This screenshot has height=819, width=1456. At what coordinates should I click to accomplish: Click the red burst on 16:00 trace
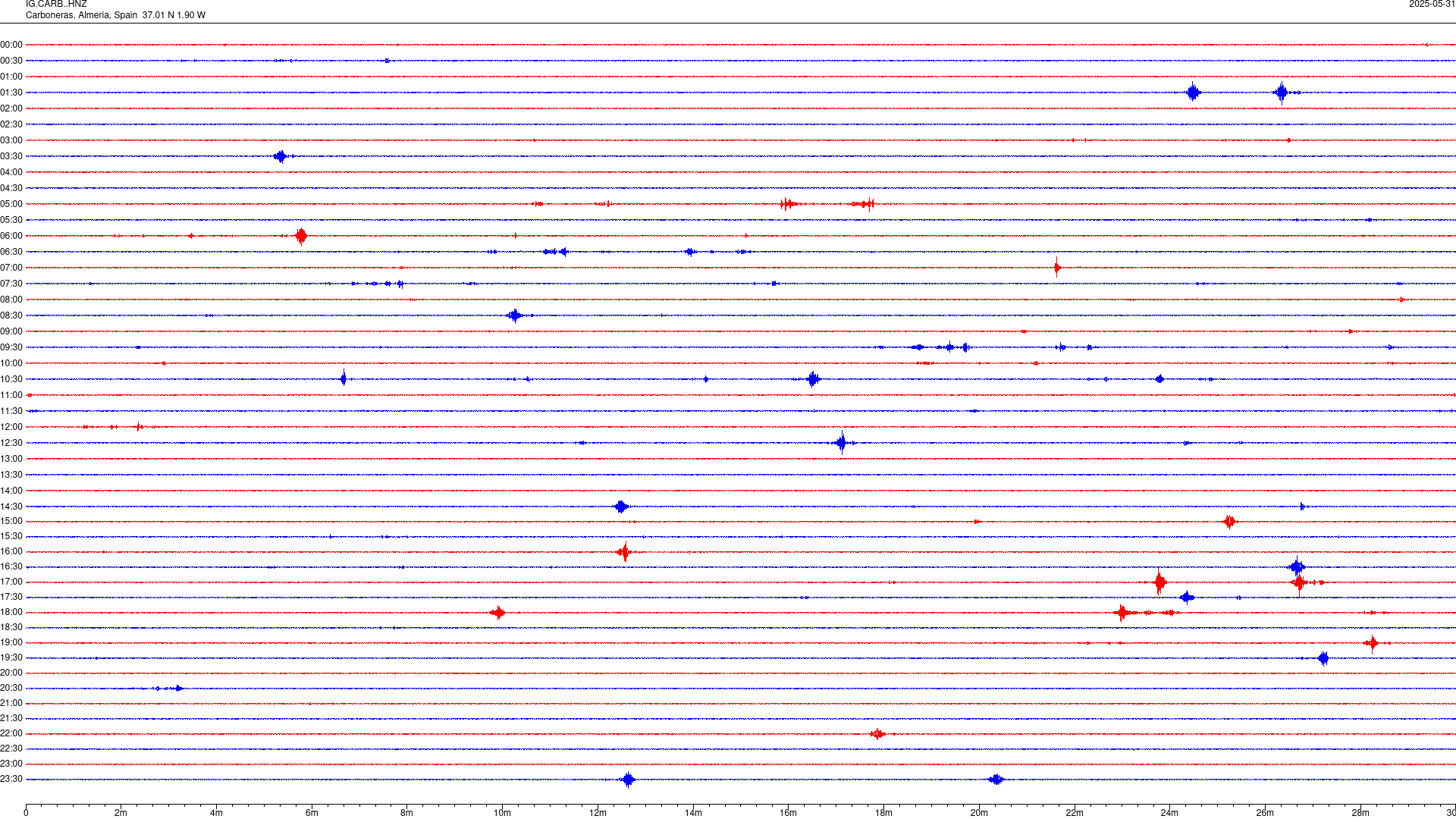[x=624, y=552]
